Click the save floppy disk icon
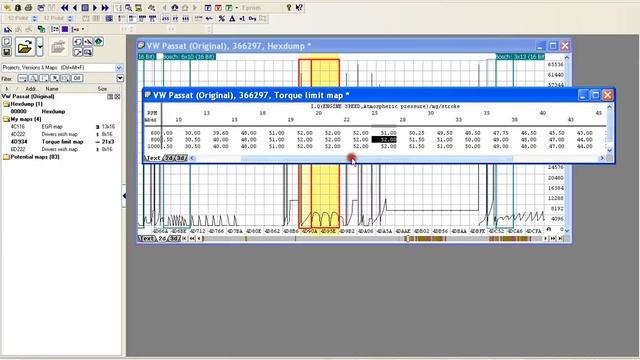Viewport: 640px width, 360px height. point(7,52)
